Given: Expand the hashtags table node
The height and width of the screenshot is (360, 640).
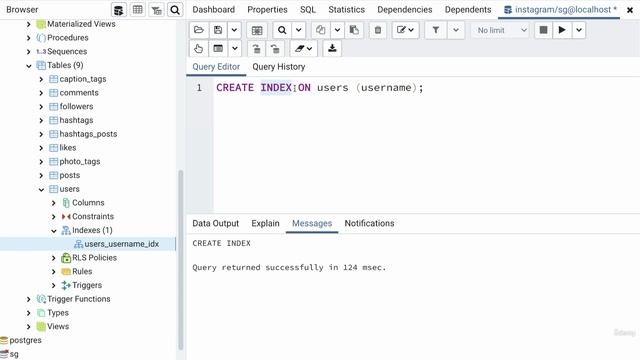Looking at the screenshot, I should point(41,120).
